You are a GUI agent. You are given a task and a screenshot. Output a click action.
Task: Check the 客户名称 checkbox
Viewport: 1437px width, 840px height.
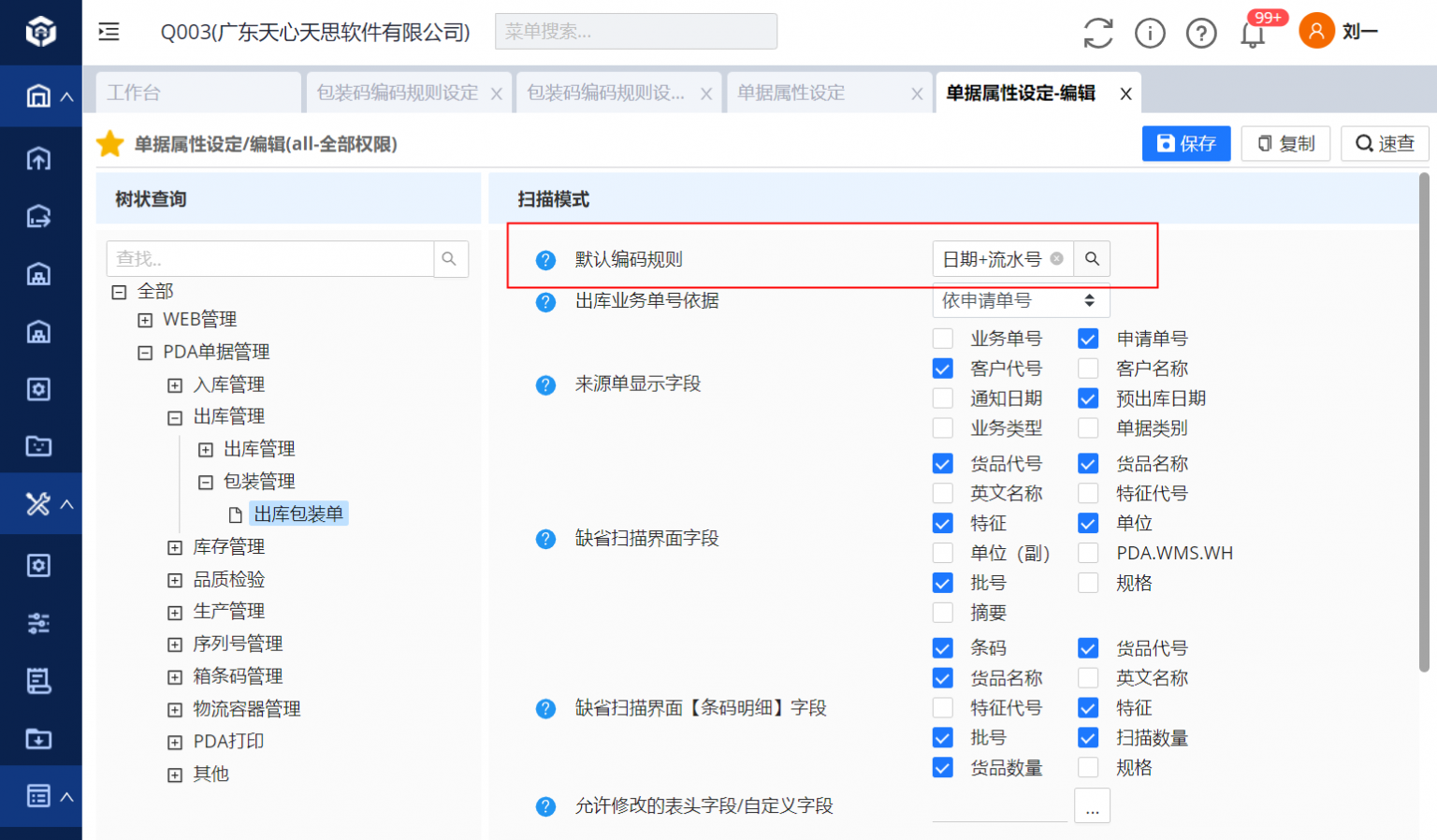(x=1088, y=369)
